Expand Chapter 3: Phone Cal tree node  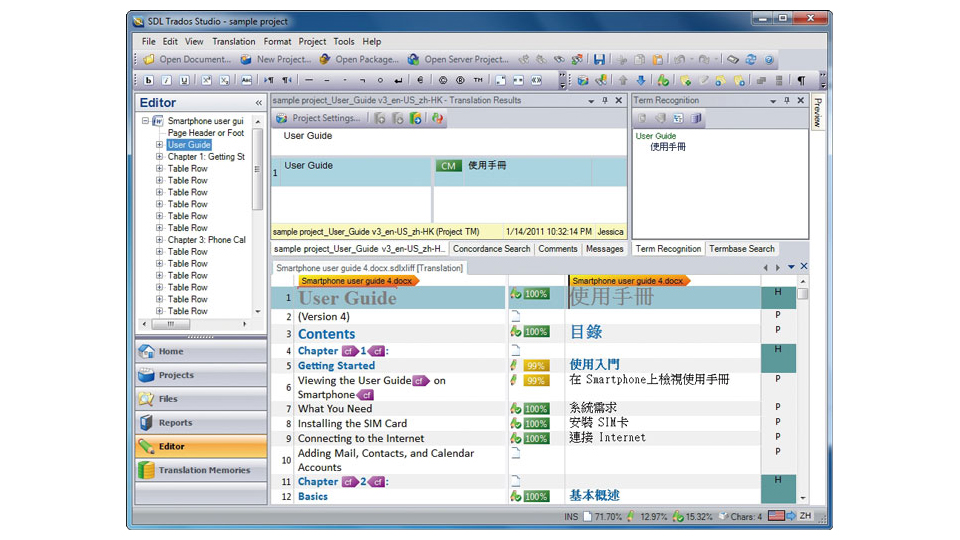pos(159,240)
